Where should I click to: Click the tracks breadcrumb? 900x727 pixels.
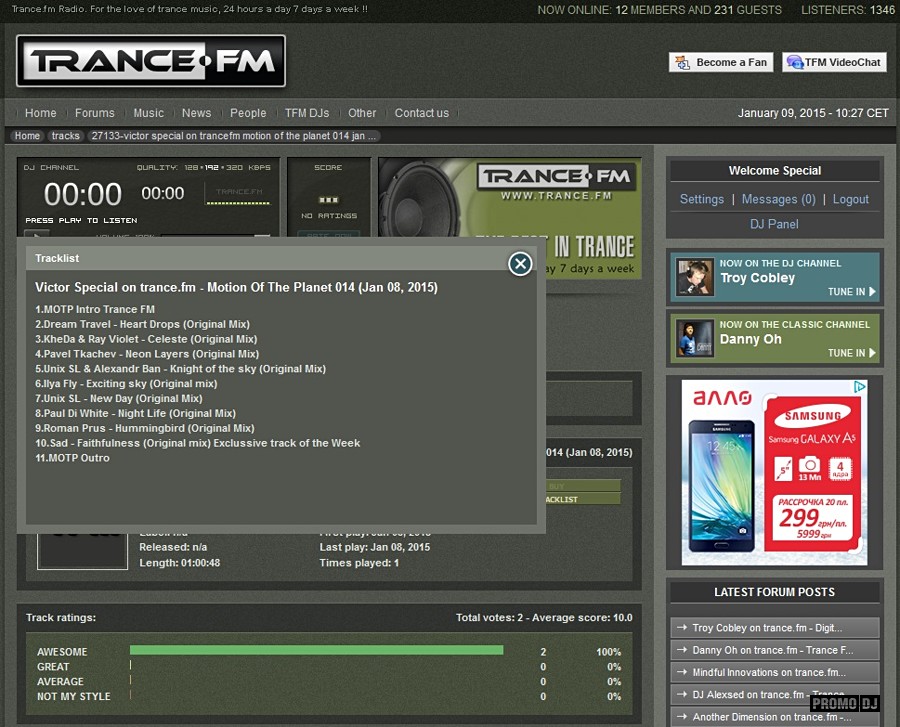pyautogui.click(x=66, y=136)
